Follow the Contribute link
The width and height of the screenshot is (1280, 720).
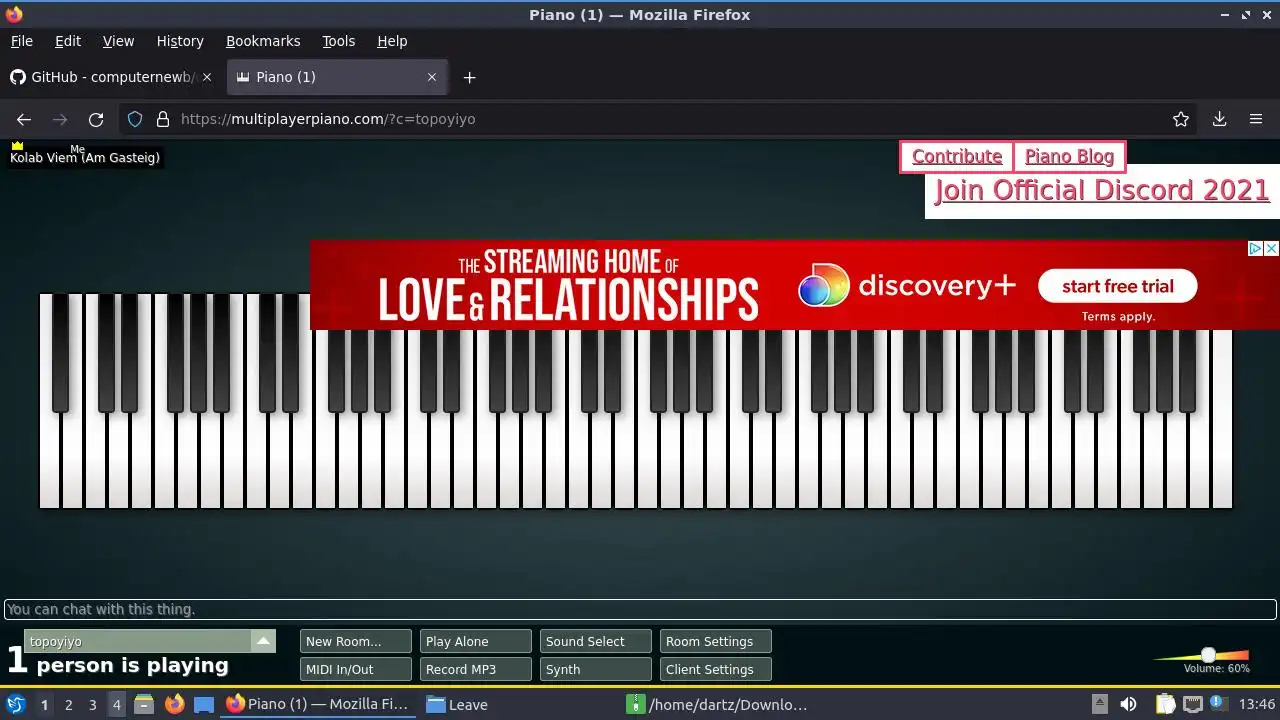(x=957, y=156)
